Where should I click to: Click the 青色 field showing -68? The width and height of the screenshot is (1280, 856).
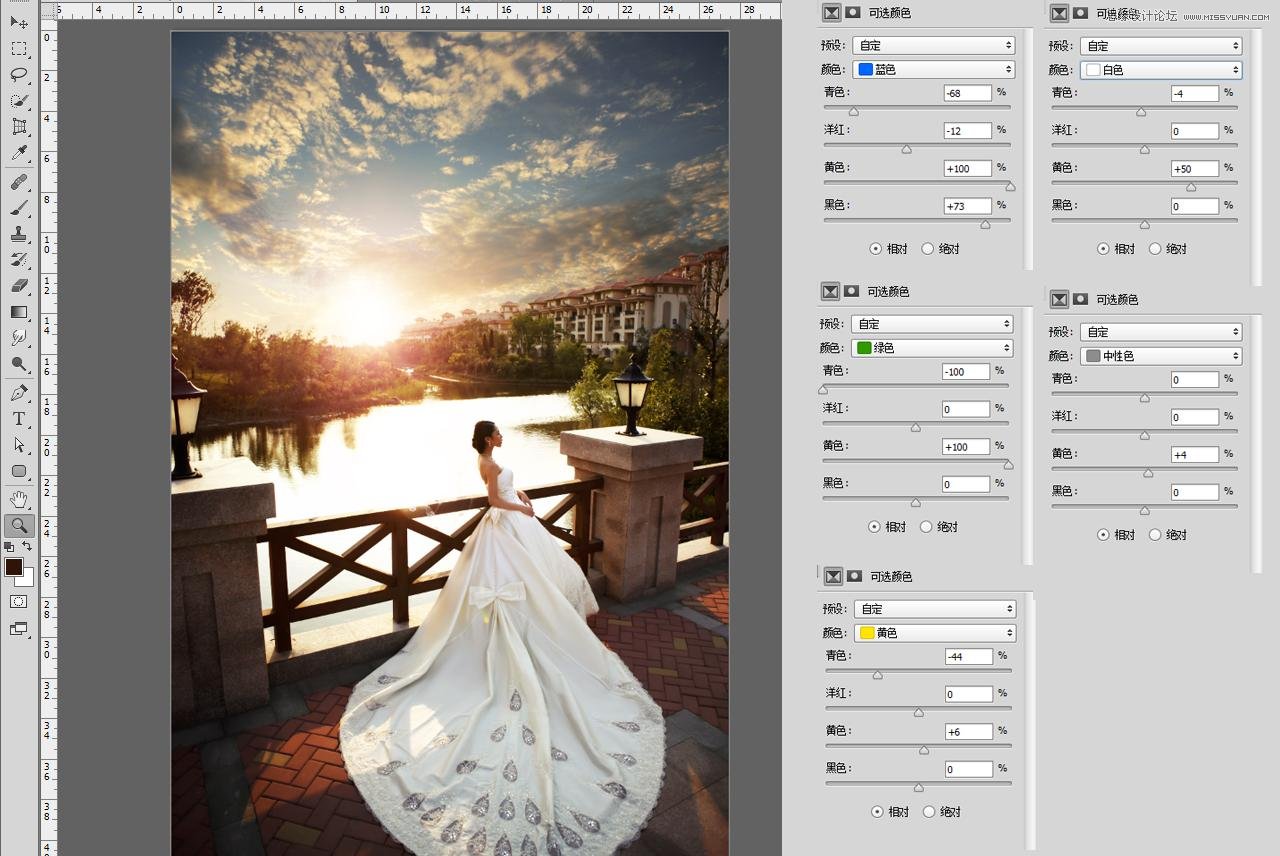[x=968, y=93]
